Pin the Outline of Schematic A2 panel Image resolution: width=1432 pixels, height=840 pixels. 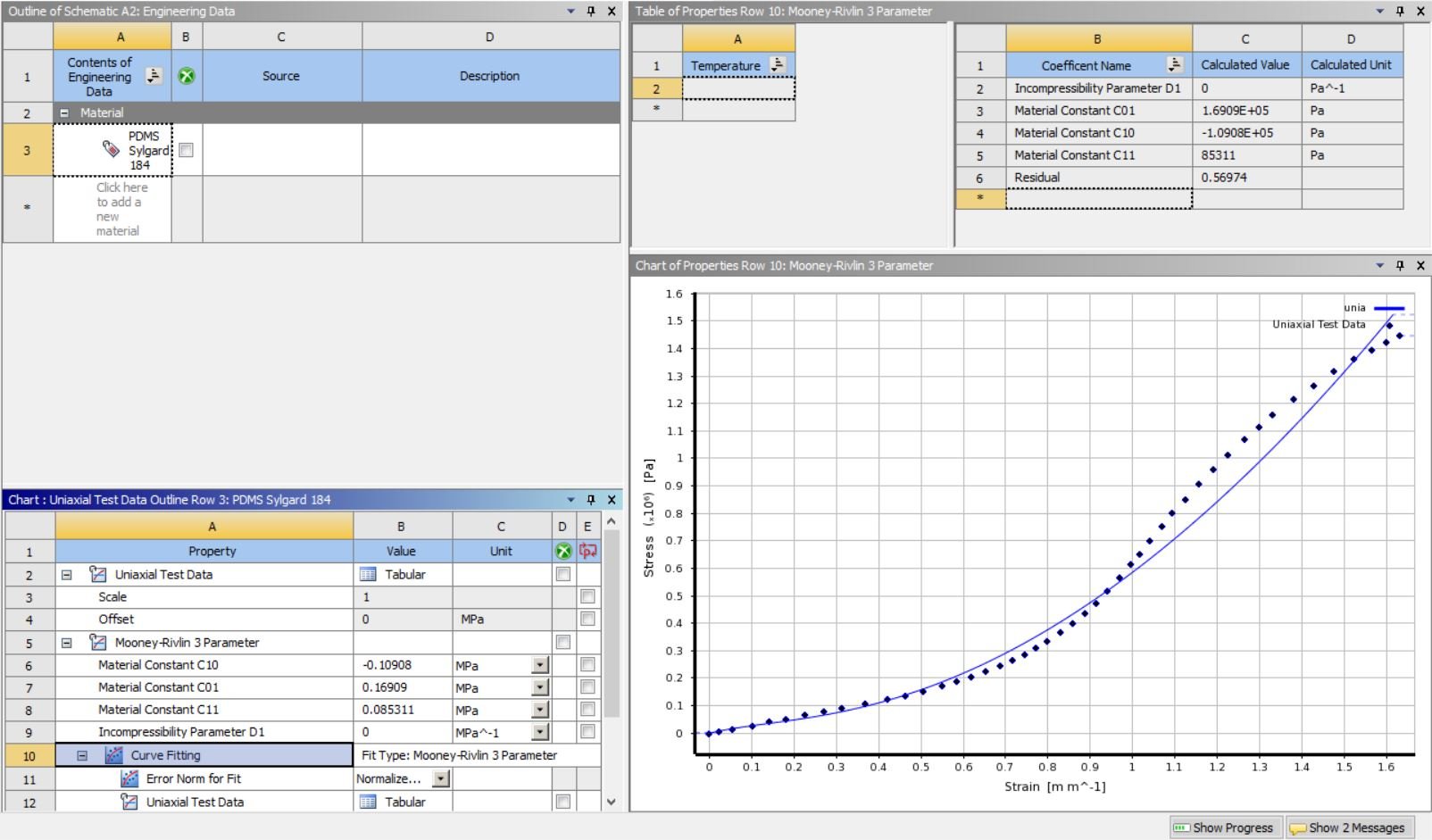[591, 12]
